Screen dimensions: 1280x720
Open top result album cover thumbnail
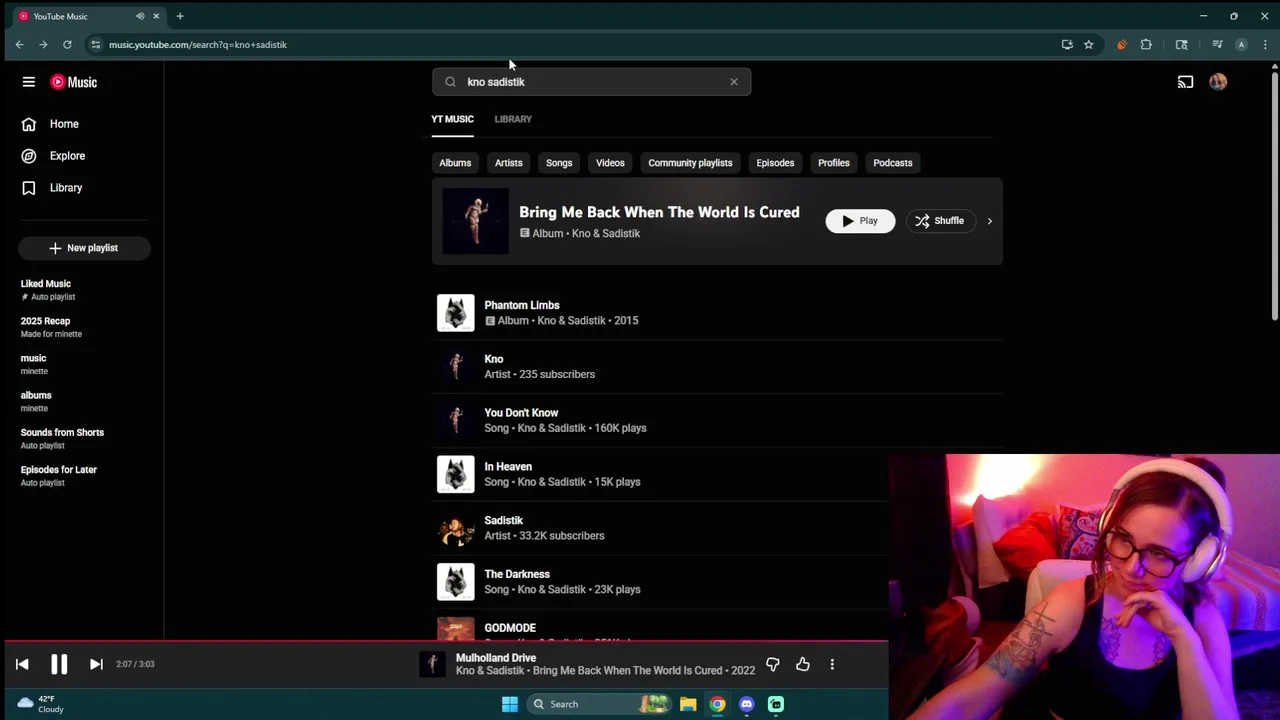[475, 221]
